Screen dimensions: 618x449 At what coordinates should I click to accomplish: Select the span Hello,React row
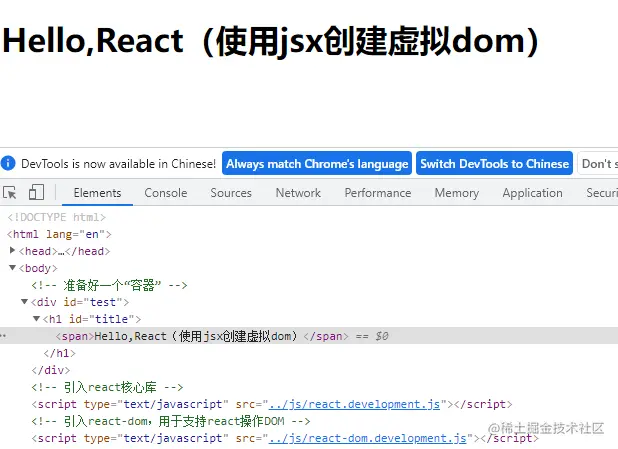click(x=309, y=336)
